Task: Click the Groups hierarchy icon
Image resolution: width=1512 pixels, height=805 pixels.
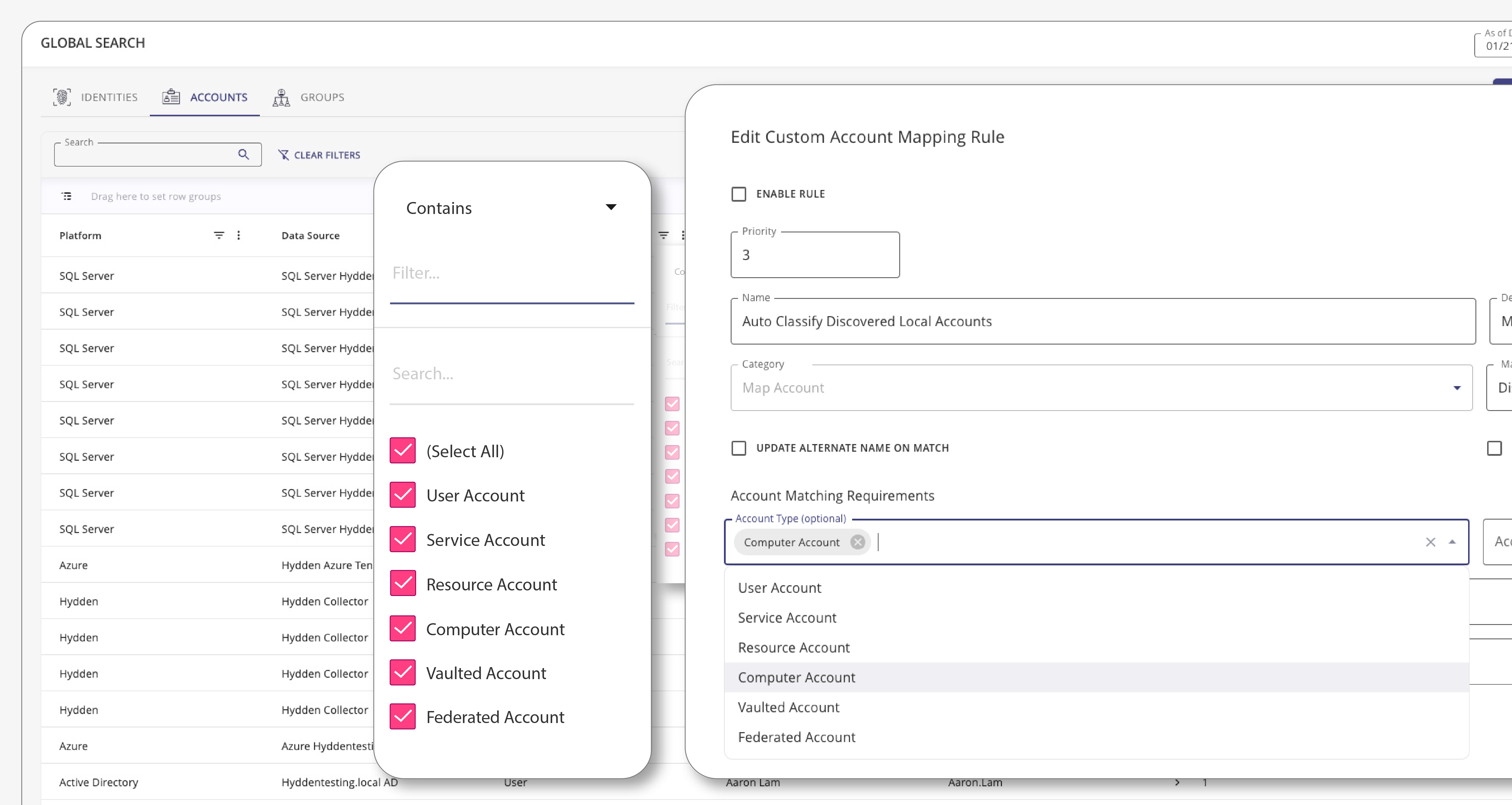Action: [x=281, y=97]
